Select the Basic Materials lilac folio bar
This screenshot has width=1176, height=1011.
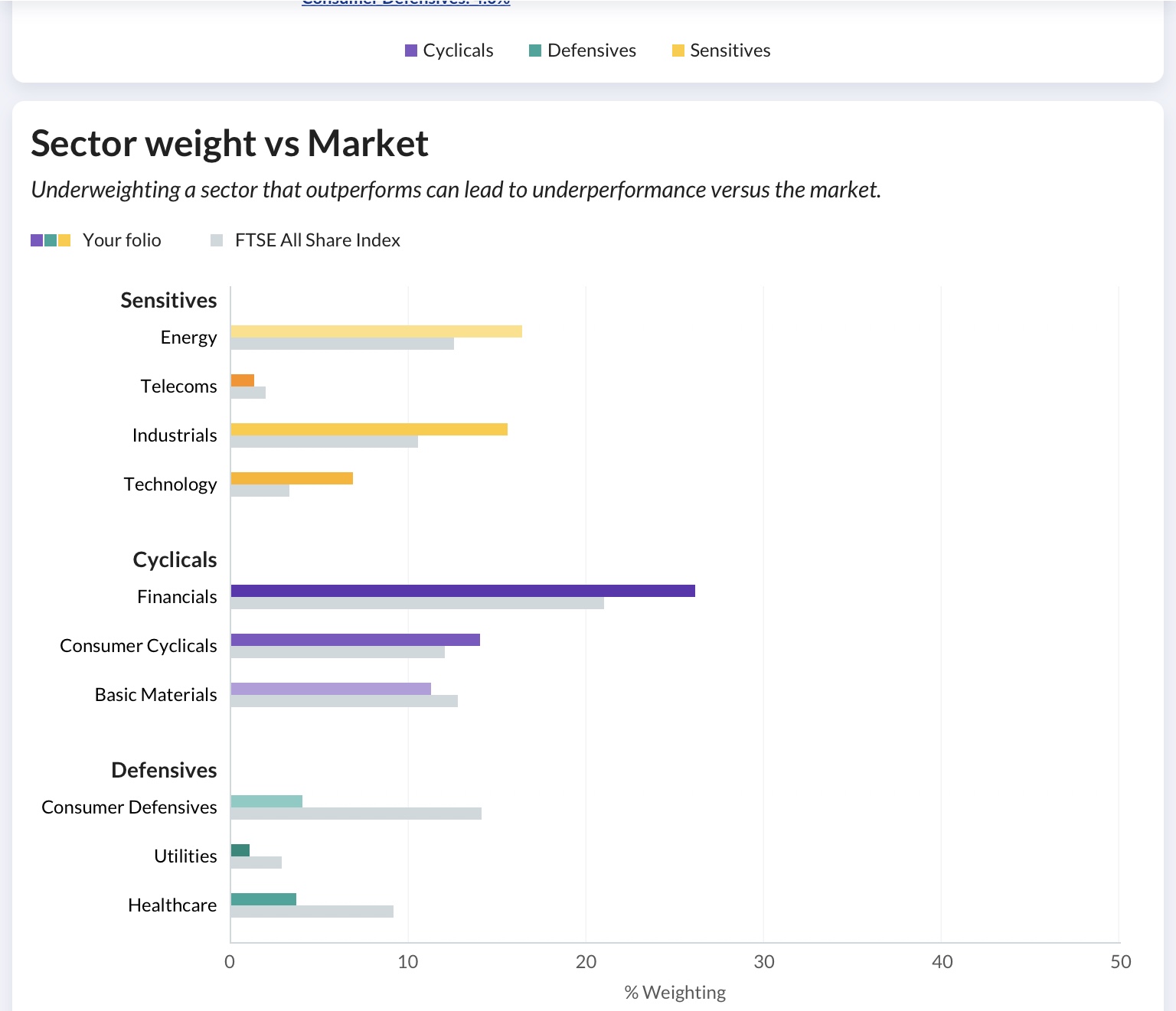tap(331, 689)
